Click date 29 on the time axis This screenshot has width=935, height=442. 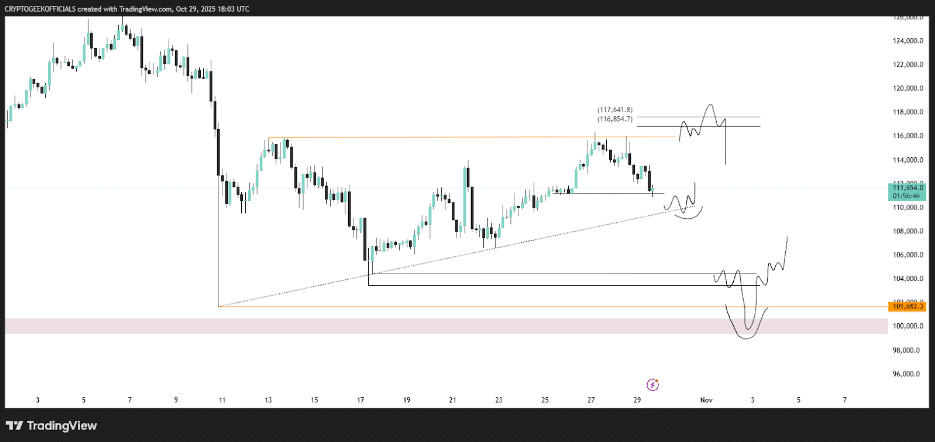(637, 400)
